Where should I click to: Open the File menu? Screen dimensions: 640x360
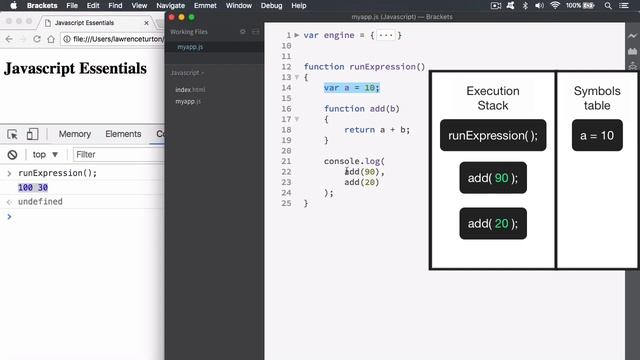(x=72, y=6)
